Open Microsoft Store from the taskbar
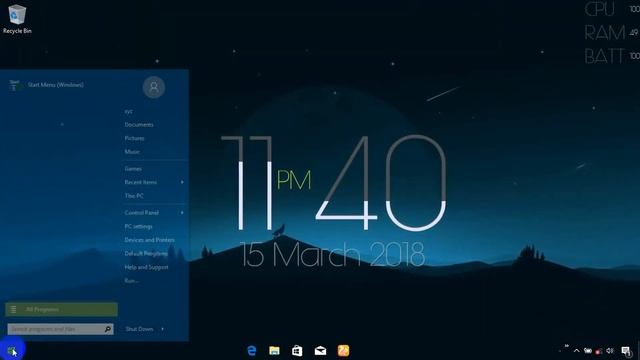The width and height of the screenshot is (640, 360). (297, 351)
